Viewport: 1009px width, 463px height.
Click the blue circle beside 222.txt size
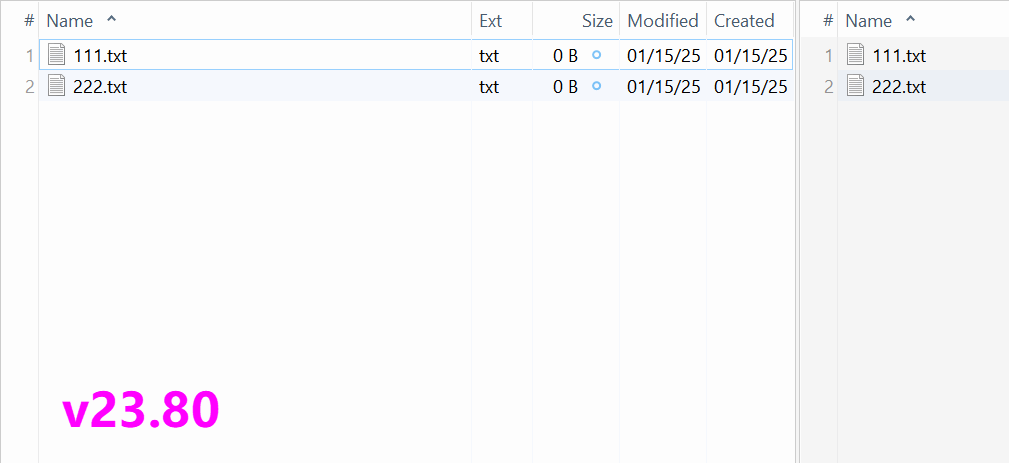click(x=597, y=86)
